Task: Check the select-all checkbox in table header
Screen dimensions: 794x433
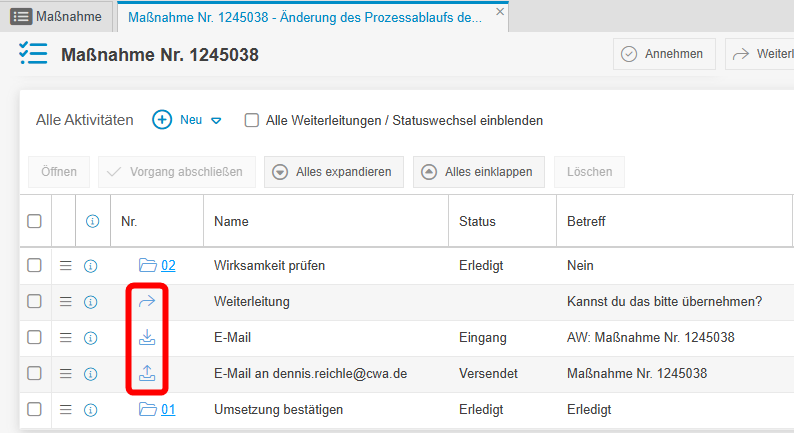Action: coord(34,221)
